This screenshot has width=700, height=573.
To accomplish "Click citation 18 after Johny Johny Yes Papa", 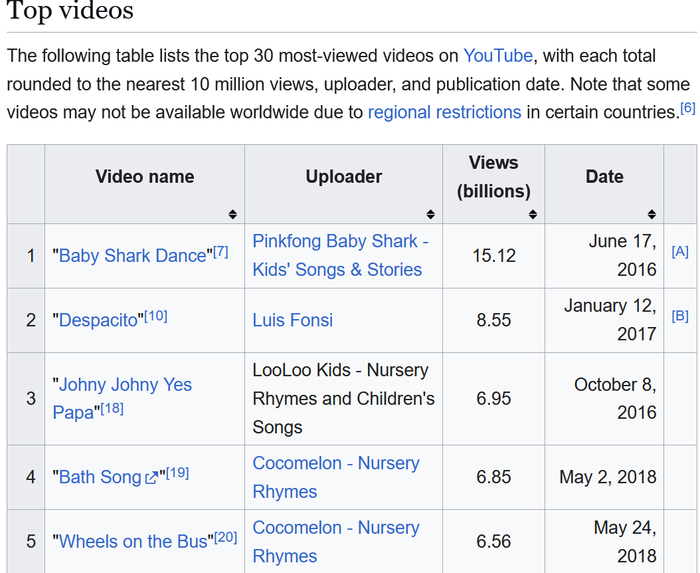I will point(112,408).
